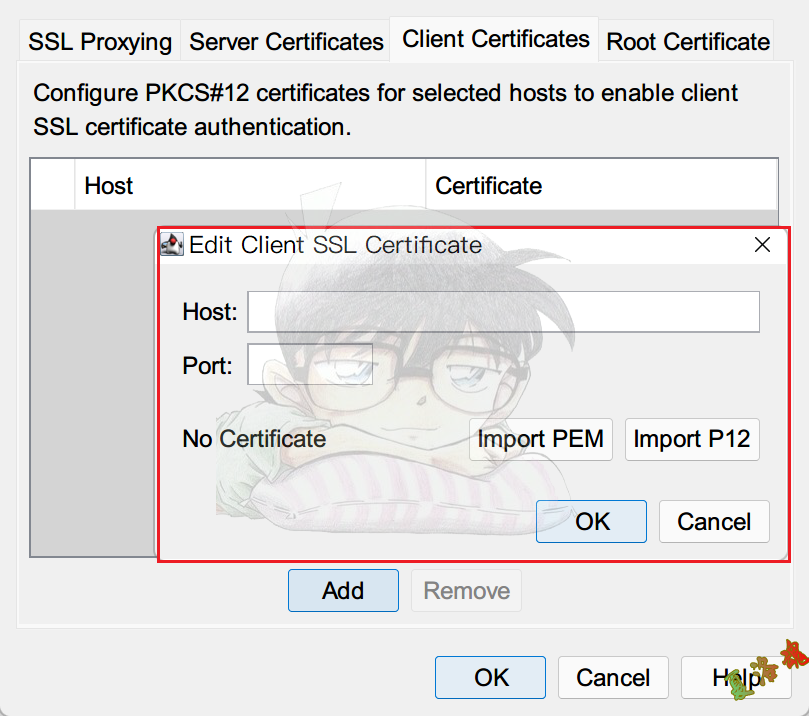Open Help for SSL settings
Image resolution: width=809 pixels, height=716 pixels.
tap(729, 677)
